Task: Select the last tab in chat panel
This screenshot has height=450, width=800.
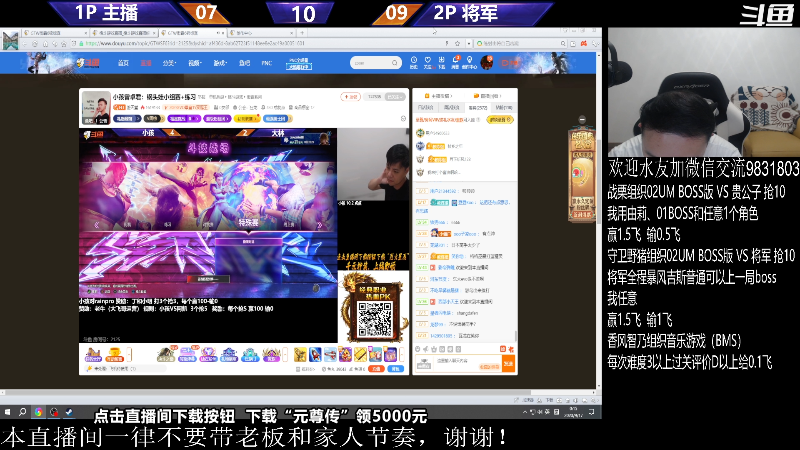Action: point(504,108)
